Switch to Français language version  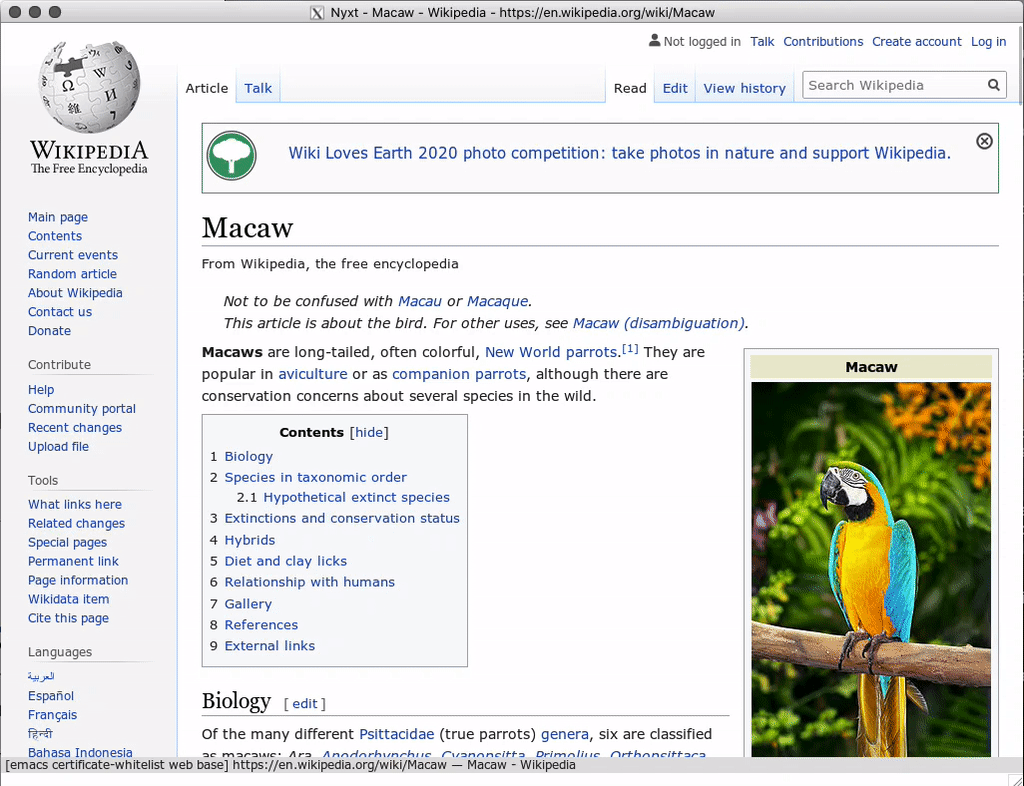coord(52,715)
